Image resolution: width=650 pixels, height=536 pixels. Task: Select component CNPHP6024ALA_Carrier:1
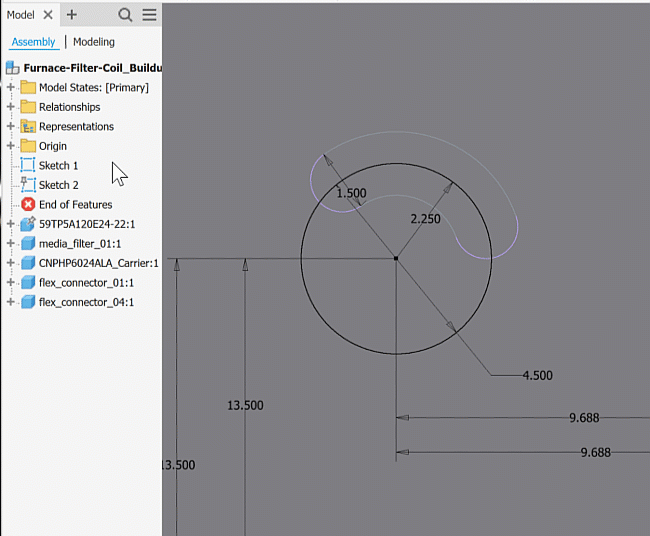pos(99,263)
